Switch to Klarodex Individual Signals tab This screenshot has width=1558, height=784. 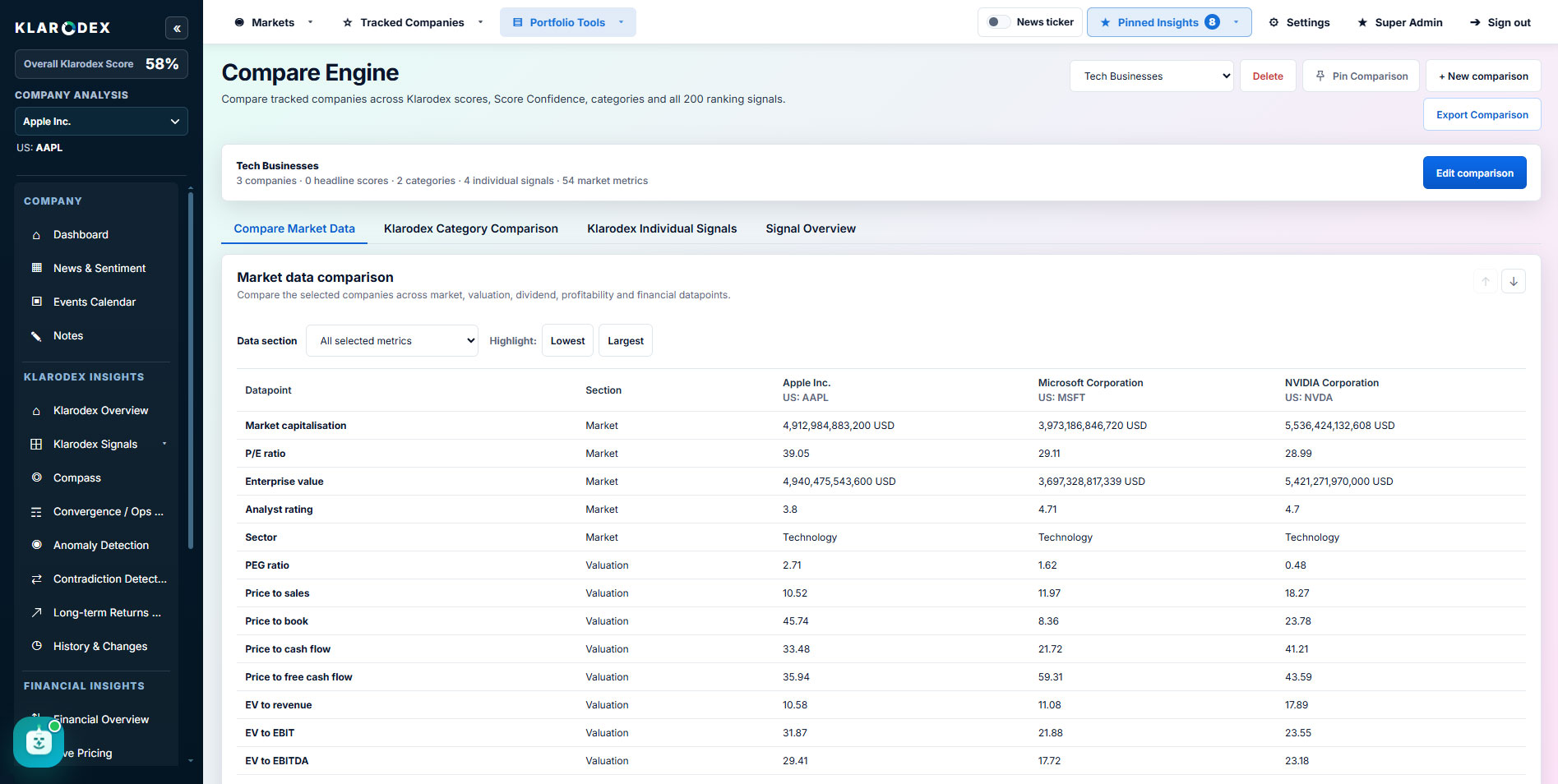tap(662, 228)
